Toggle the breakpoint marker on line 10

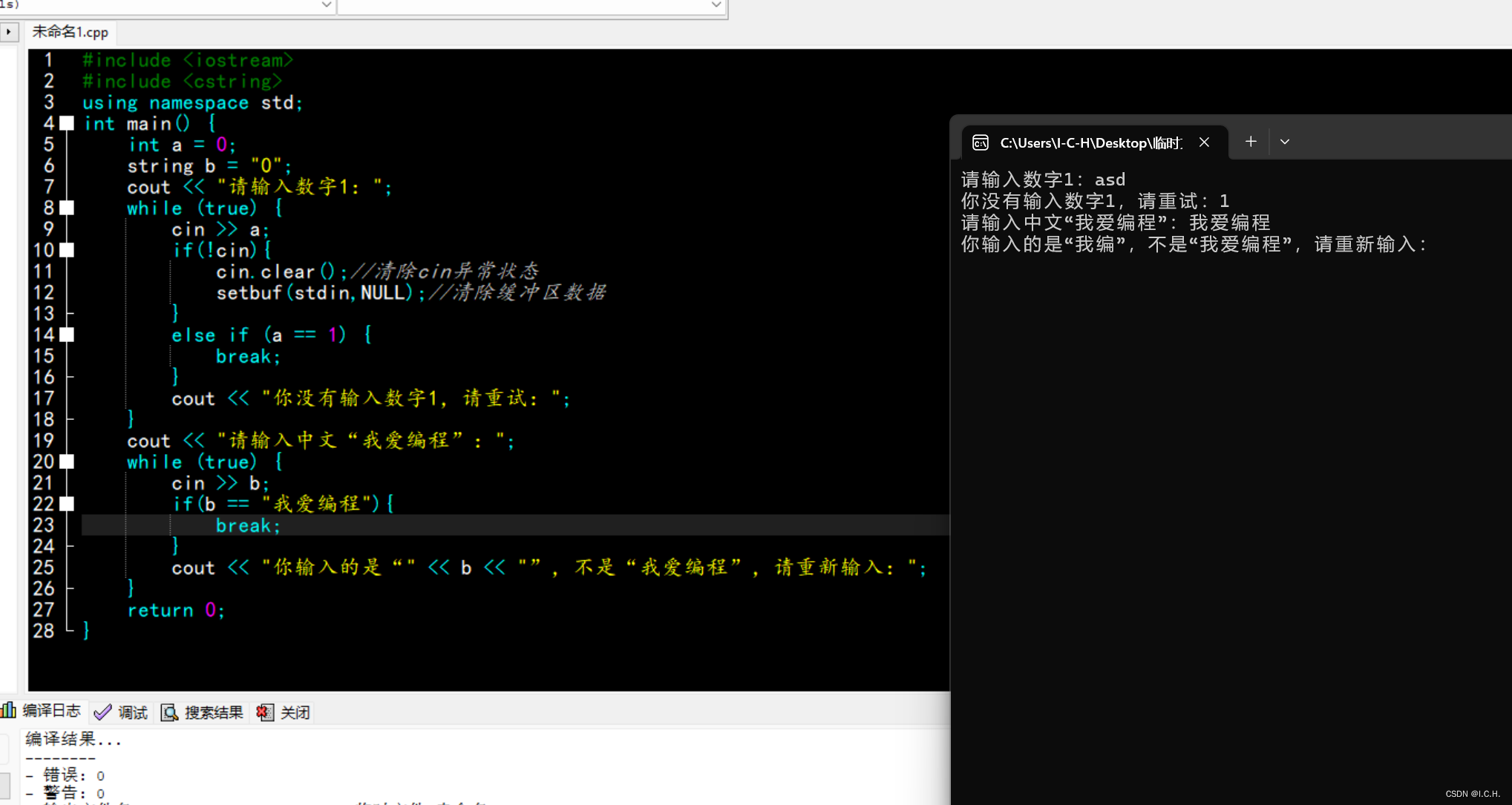[66, 250]
